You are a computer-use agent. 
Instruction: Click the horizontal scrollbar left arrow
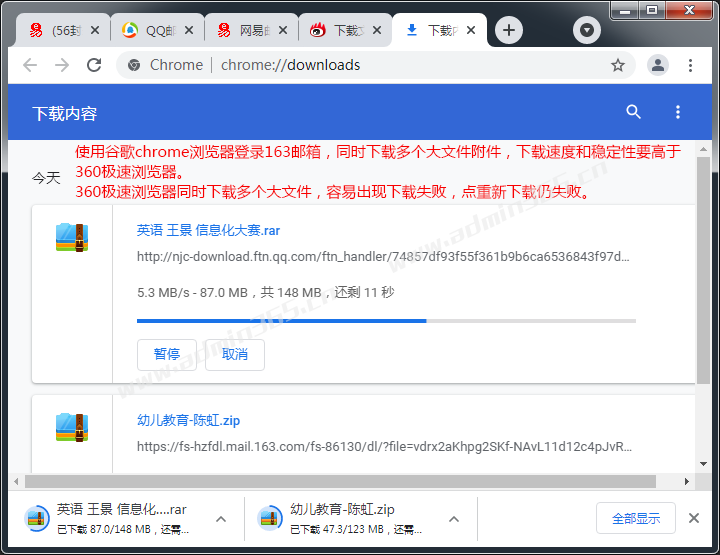click(x=16, y=482)
